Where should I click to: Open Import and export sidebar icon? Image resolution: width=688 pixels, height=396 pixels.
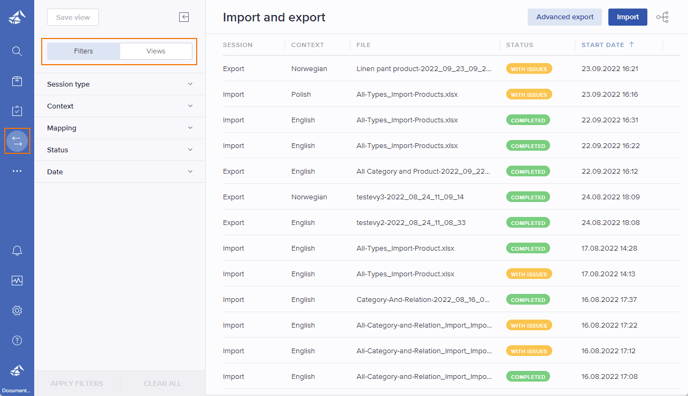pyautogui.click(x=17, y=141)
